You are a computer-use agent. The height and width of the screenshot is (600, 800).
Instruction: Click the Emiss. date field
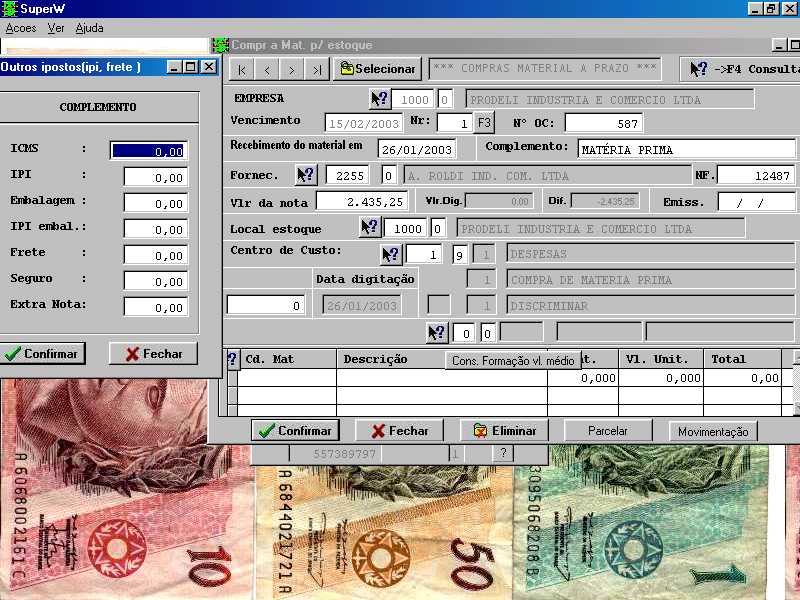[x=756, y=203]
